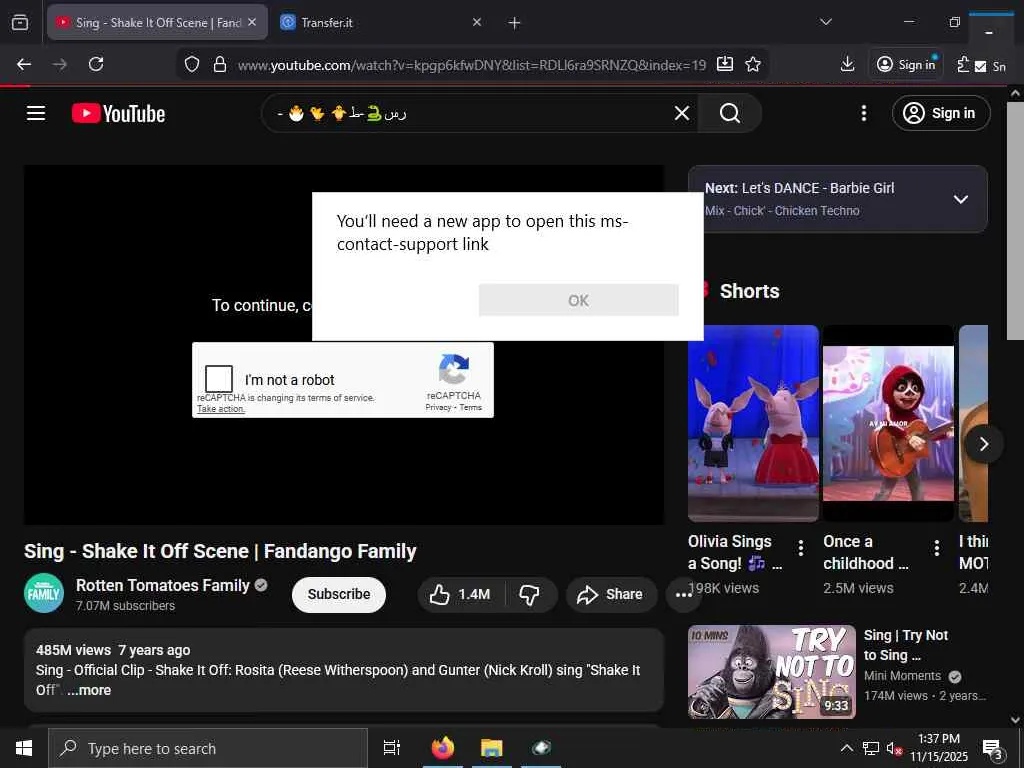This screenshot has height=768, width=1024.
Task: Open options for Olivia Sings short
Action: (x=801, y=548)
